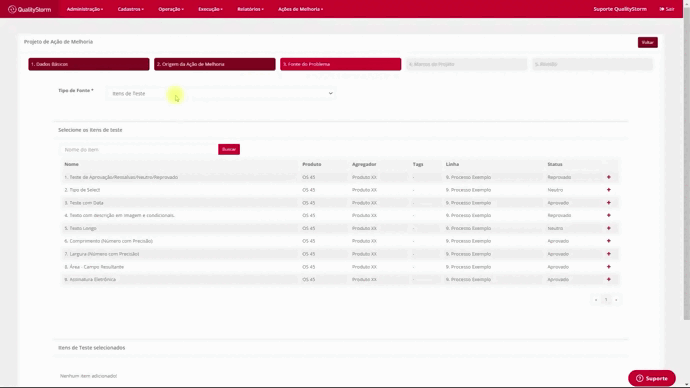Click the Sair logout link

coord(667,9)
